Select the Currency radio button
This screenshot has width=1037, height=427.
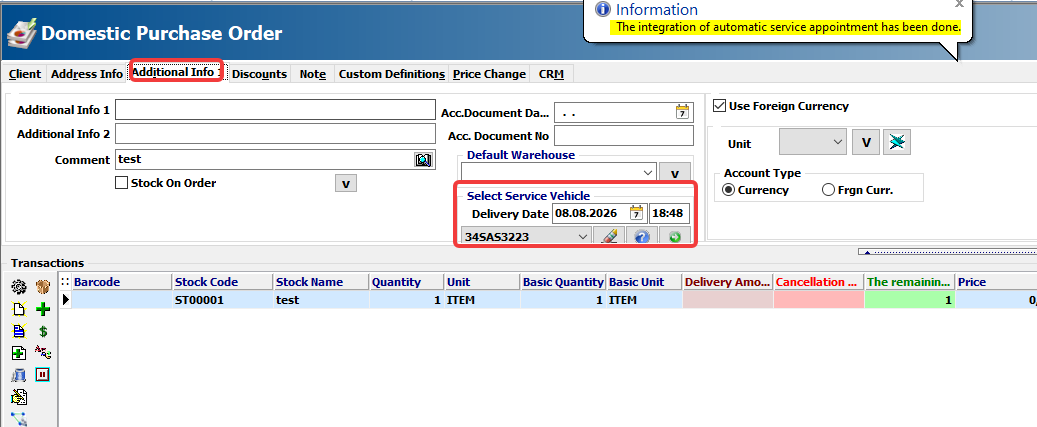coord(728,190)
